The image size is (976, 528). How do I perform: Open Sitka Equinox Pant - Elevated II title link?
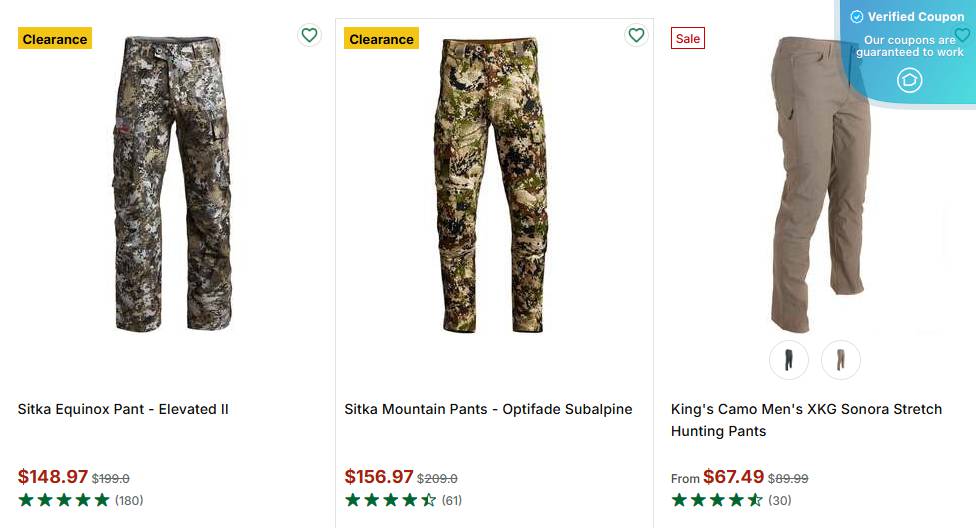pos(123,409)
